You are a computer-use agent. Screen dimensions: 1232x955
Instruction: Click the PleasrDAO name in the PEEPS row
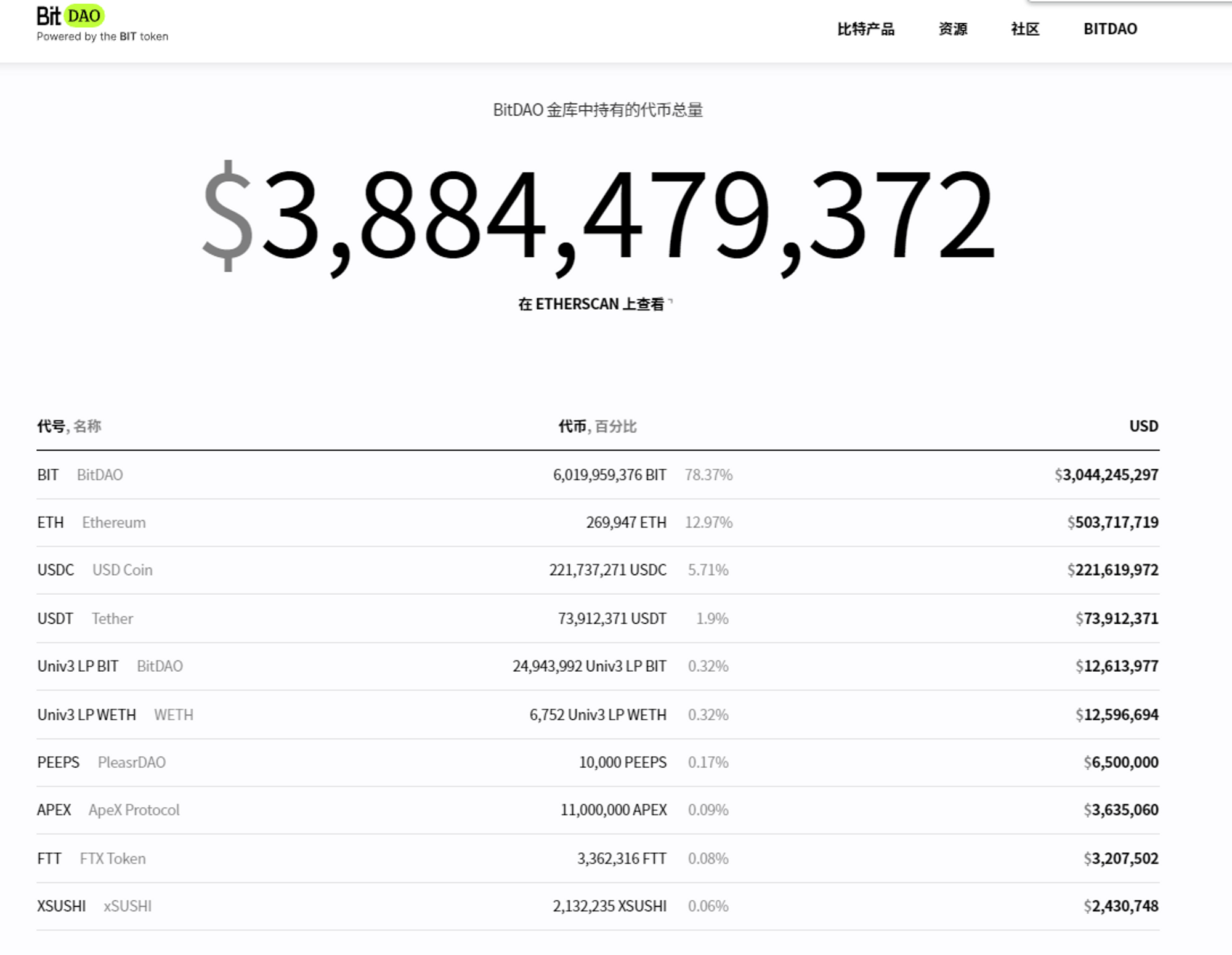[x=131, y=762]
